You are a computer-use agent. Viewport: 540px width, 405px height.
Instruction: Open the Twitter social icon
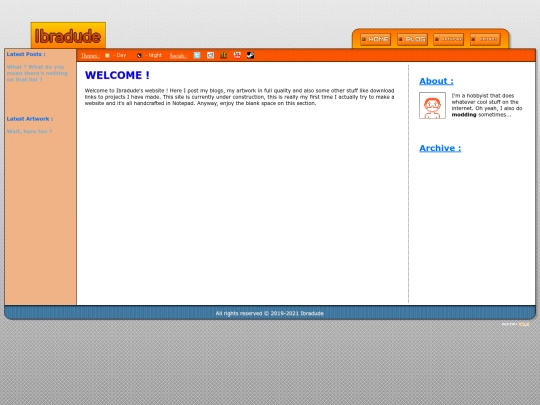tap(197, 55)
